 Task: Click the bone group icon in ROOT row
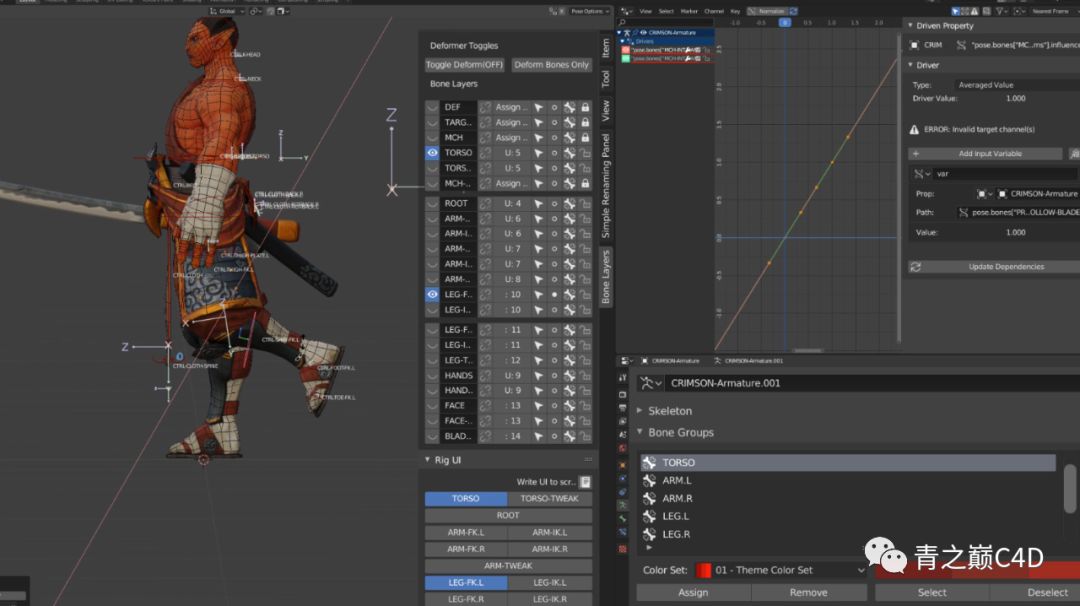[x=570, y=204]
